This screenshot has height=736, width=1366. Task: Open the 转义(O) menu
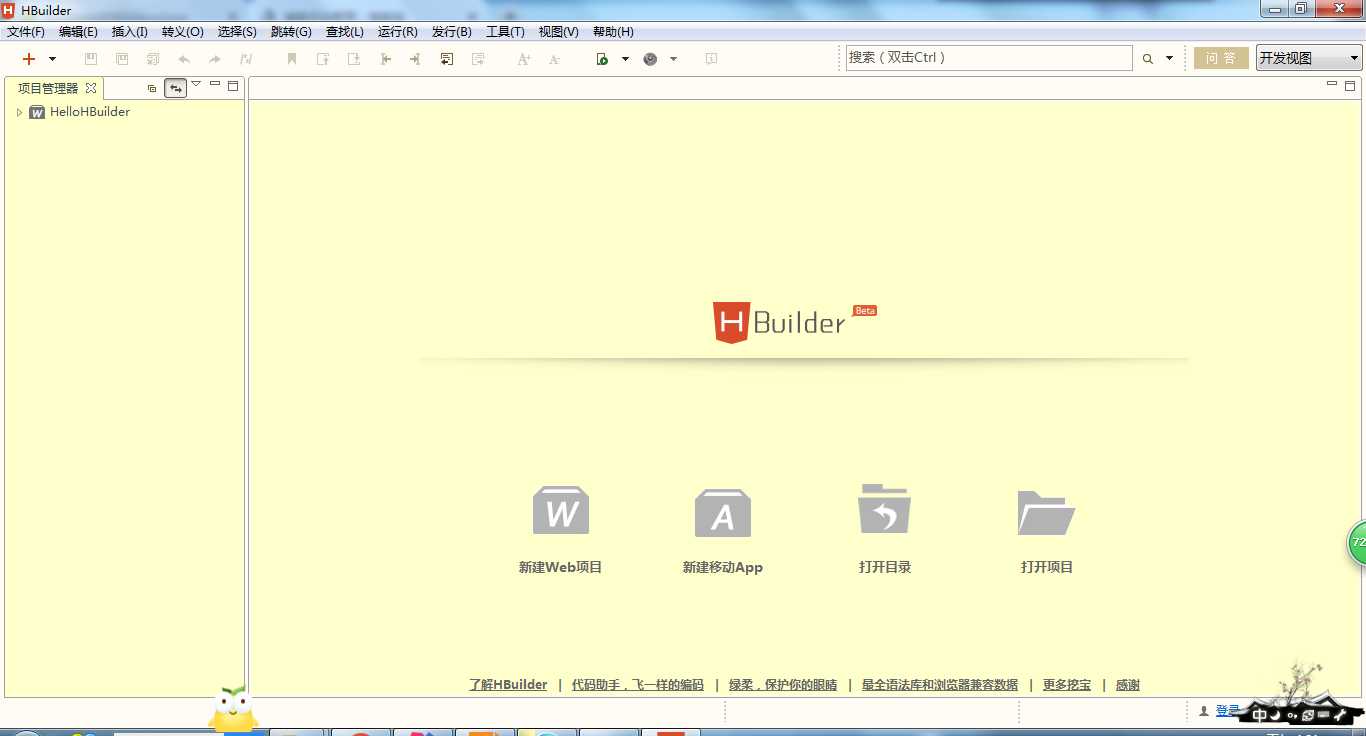tap(183, 32)
